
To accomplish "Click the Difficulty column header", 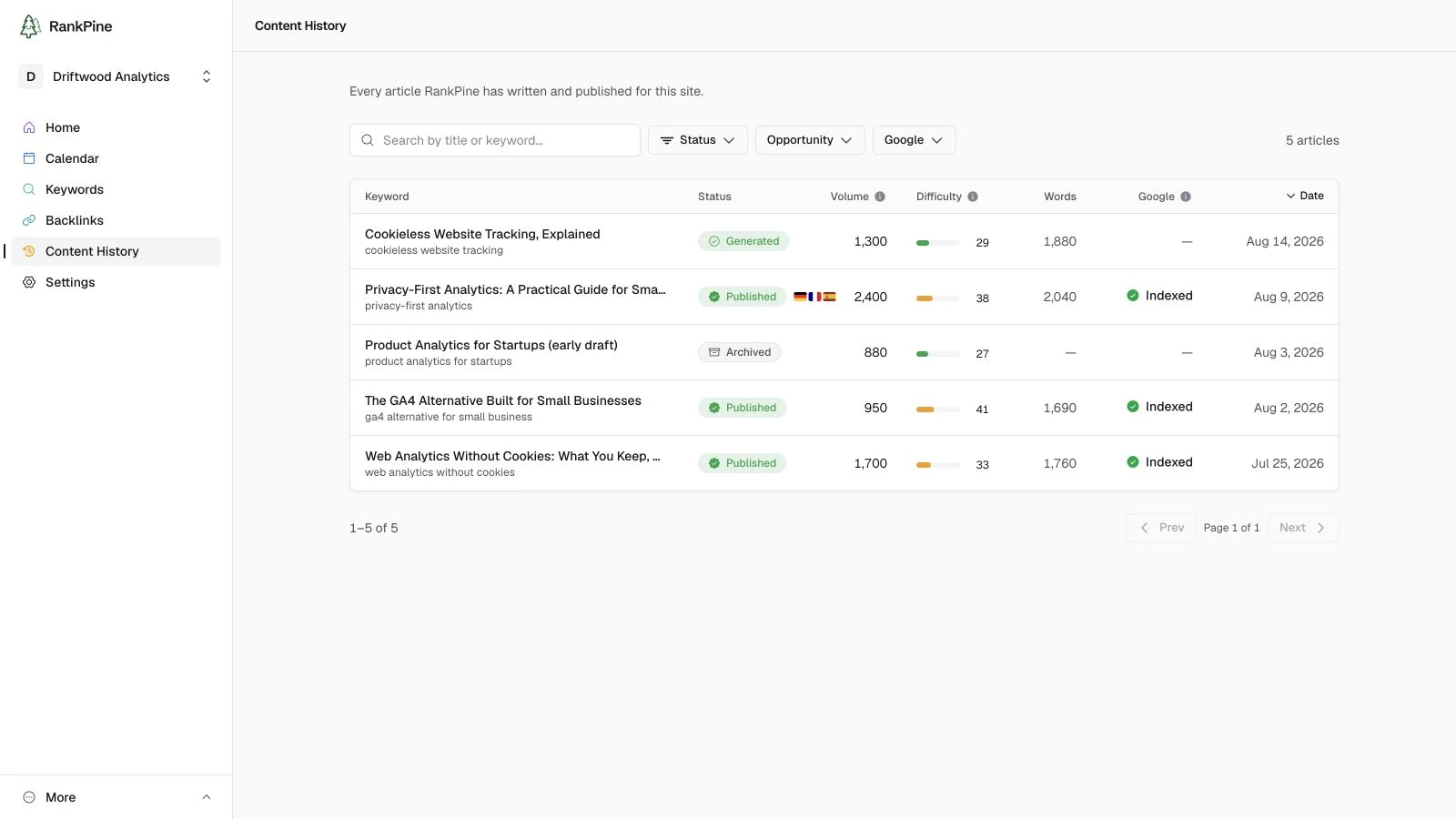I will pyautogui.click(x=939, y=197).
